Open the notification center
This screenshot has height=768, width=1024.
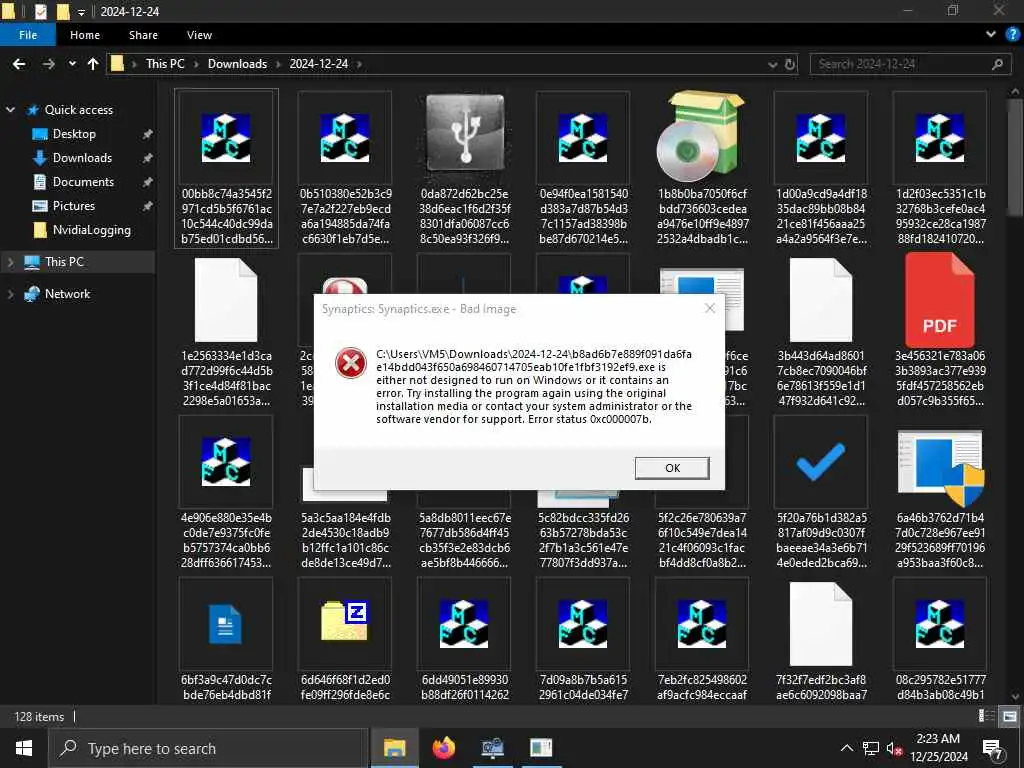click(x=992, y=748)
